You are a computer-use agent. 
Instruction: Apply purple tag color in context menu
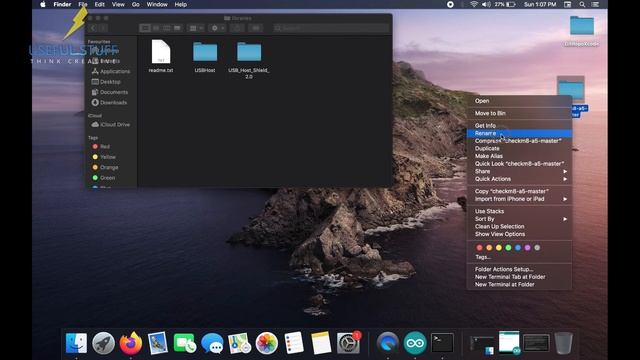[x=527, y=247]
